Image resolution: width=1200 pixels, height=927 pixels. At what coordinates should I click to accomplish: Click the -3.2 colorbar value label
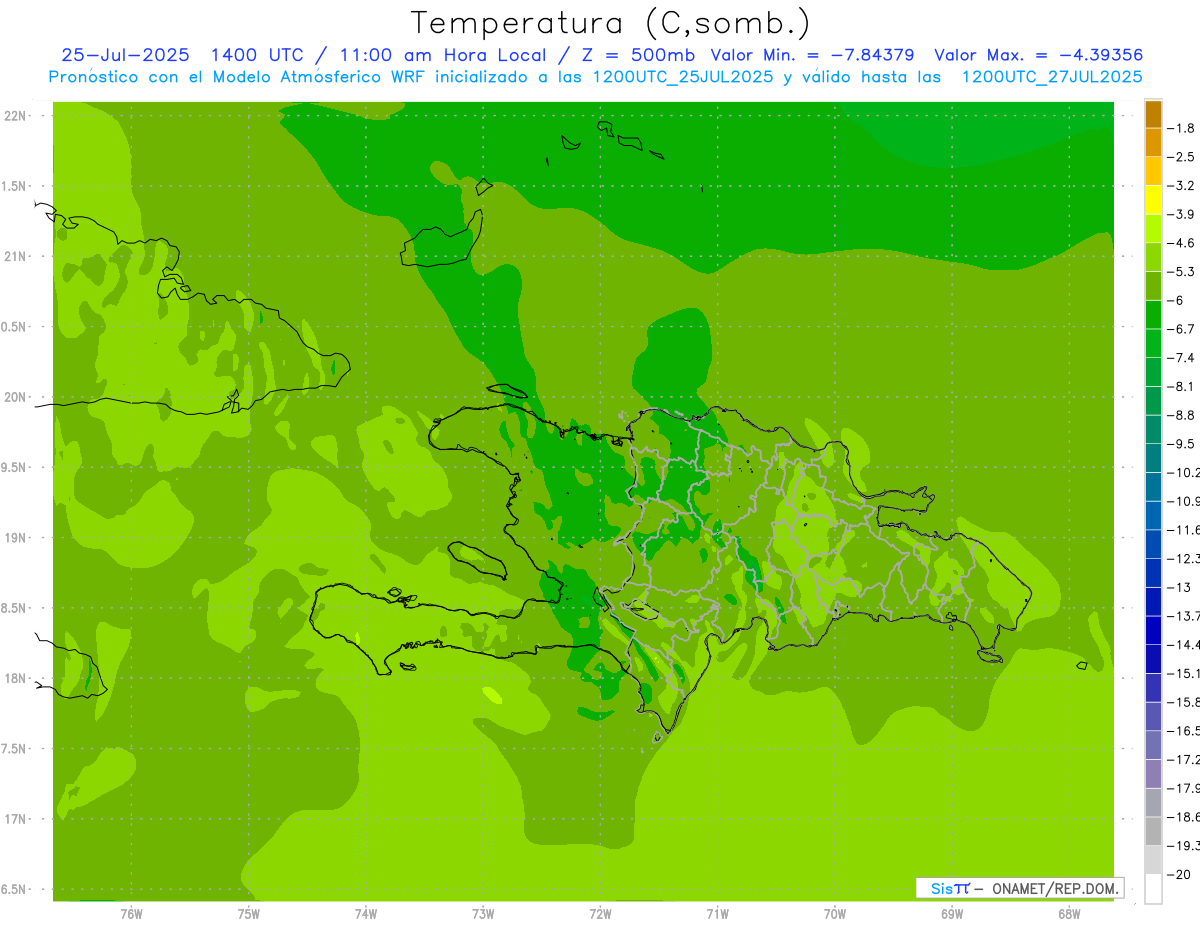[x=1181, y=186]
